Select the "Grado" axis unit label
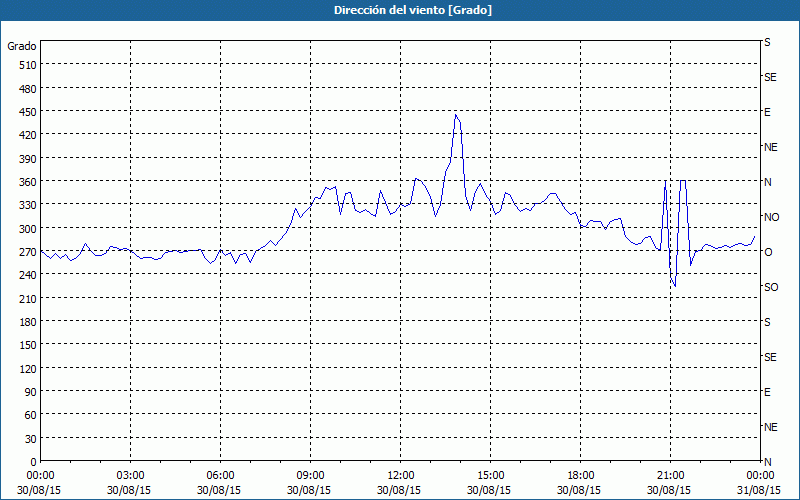 pyautogui.click(x=22, y=46)
